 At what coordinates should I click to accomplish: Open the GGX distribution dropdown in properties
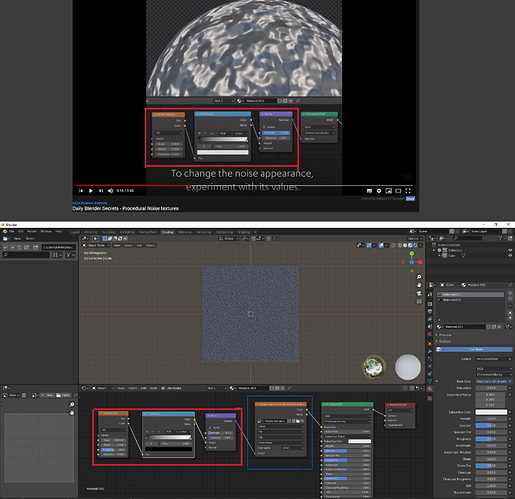click(x=494, y=368)
